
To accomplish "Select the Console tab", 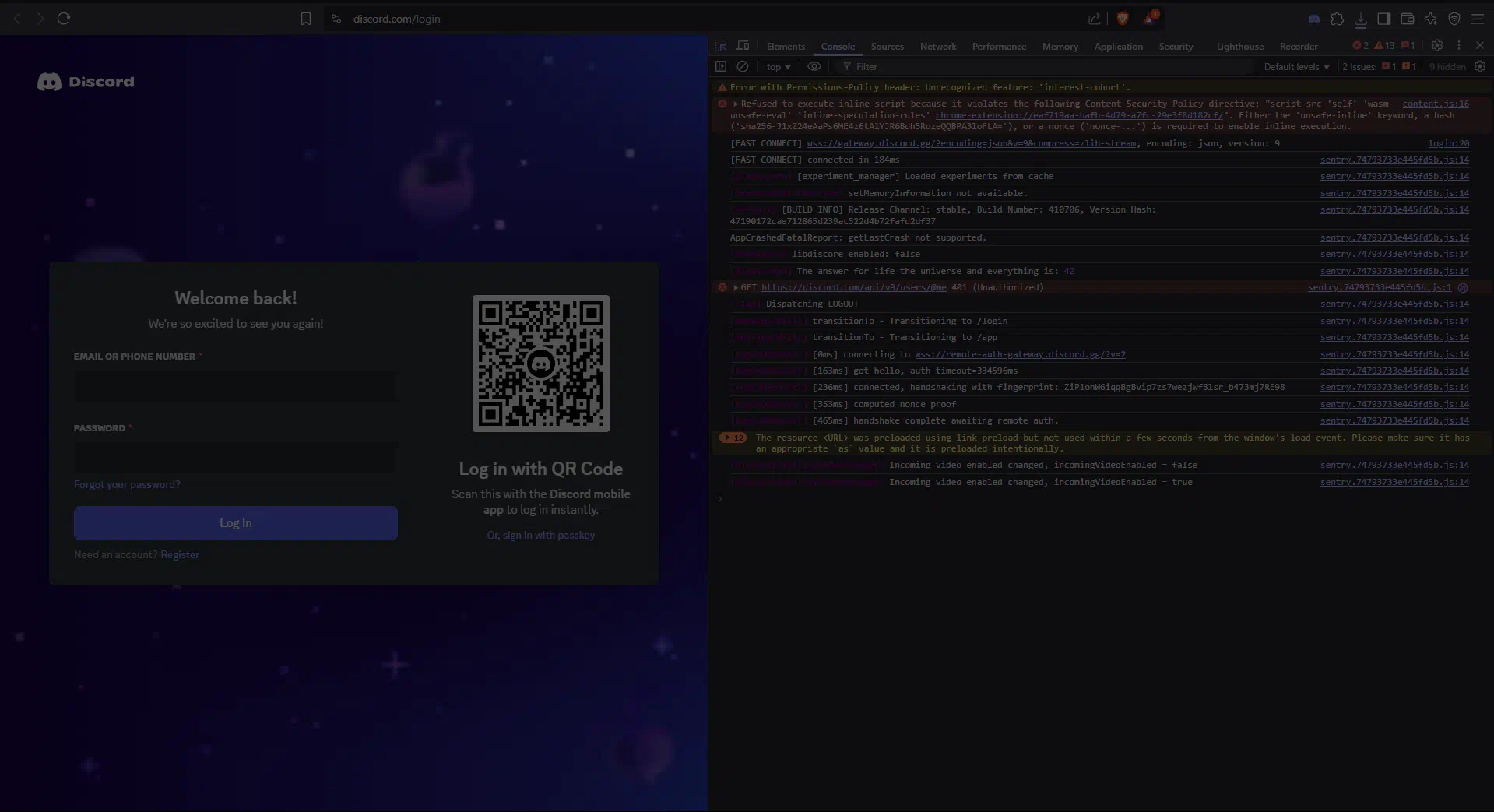I will coord(838,47).
